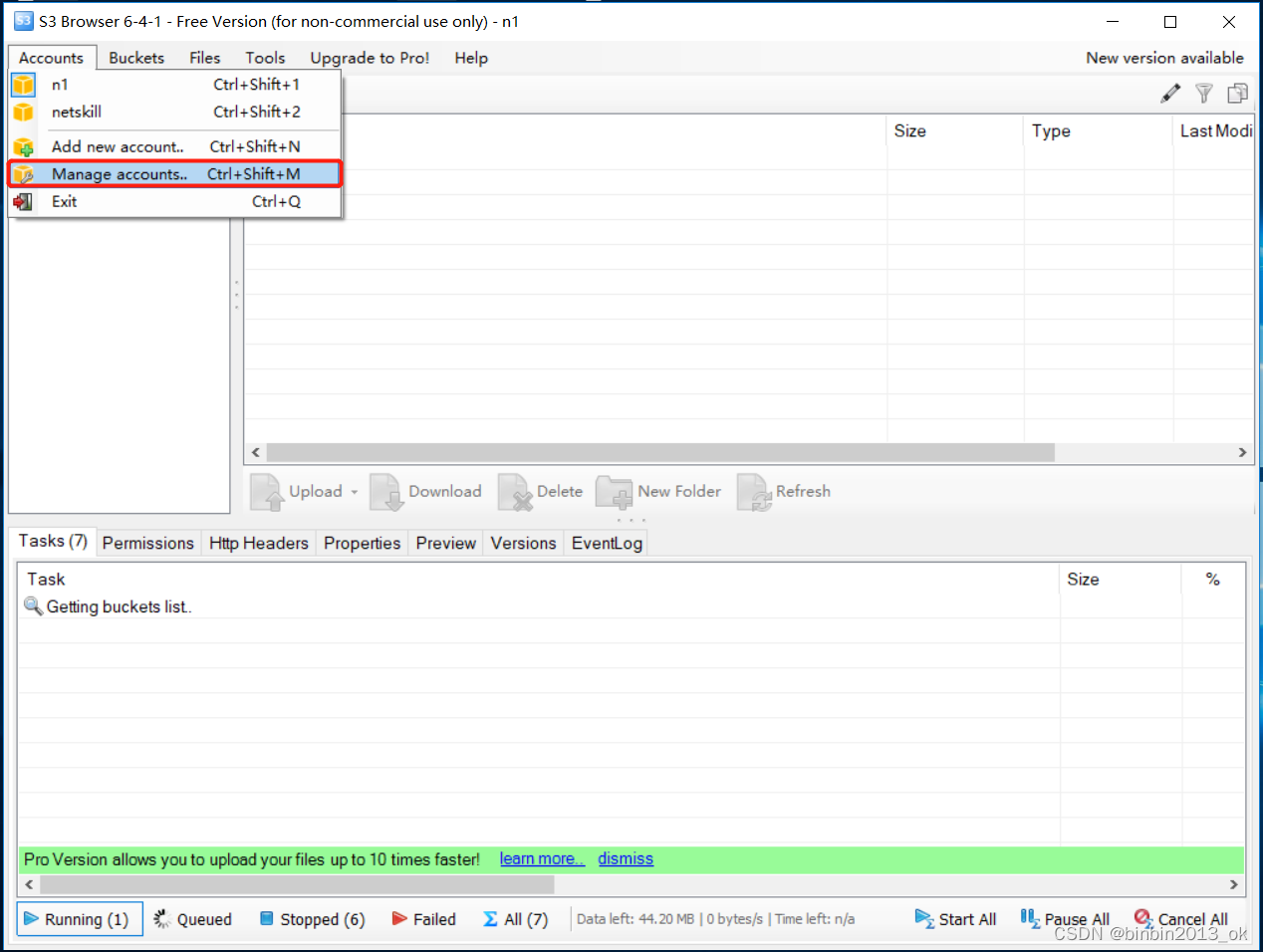Image resolution: width=1263 pixels, height=952 pixels.
Task: Click the Manage accounts icon
Action: pos(23,174)
